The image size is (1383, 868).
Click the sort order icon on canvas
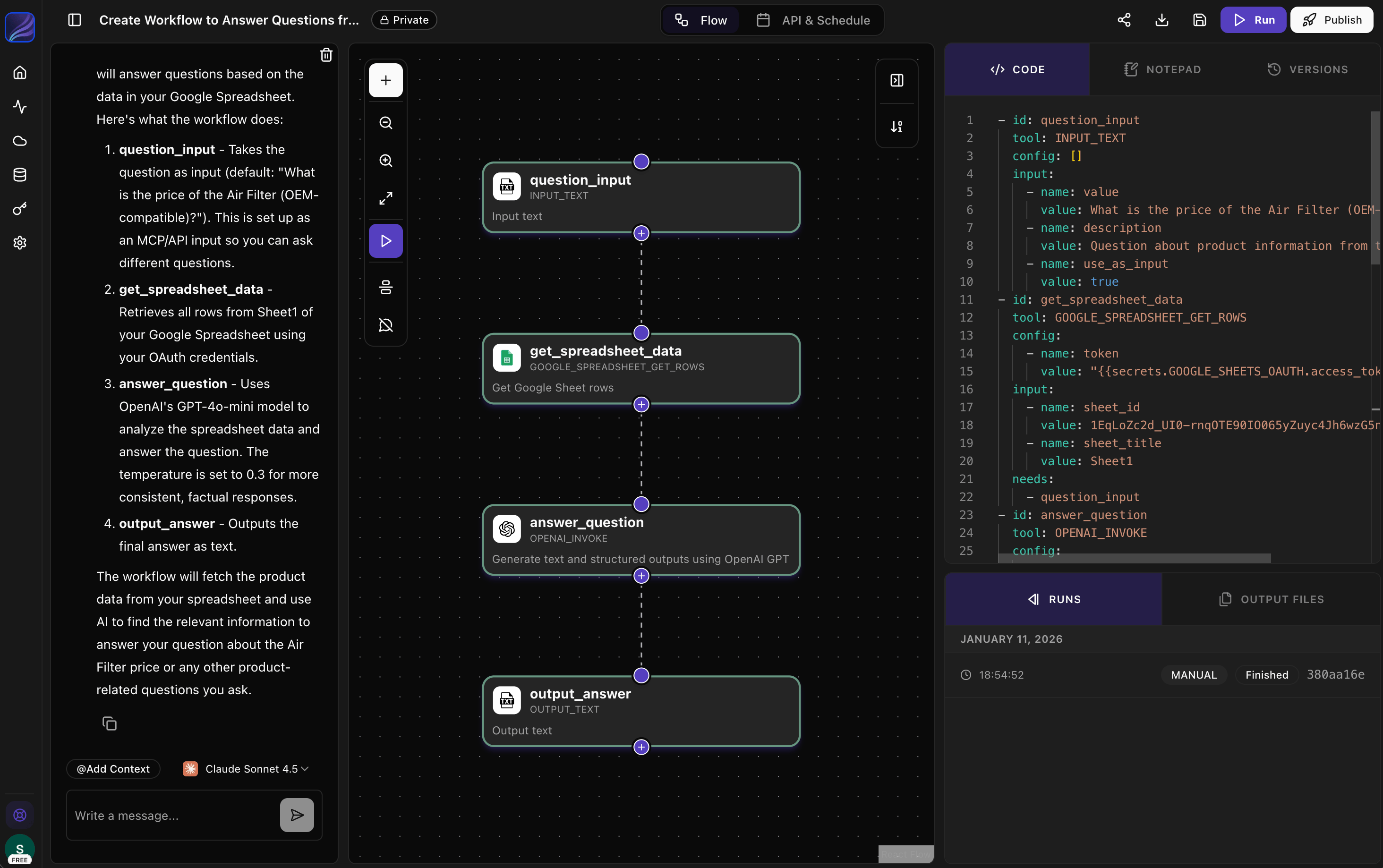[x=897, y=126]
